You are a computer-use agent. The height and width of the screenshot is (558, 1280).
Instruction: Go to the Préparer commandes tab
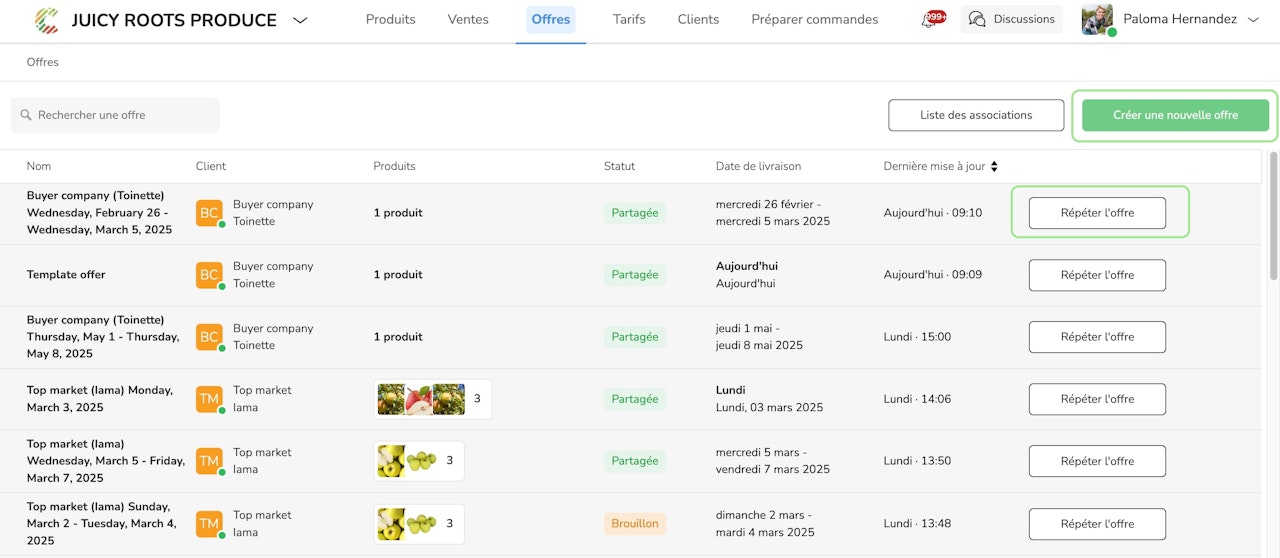814,20
